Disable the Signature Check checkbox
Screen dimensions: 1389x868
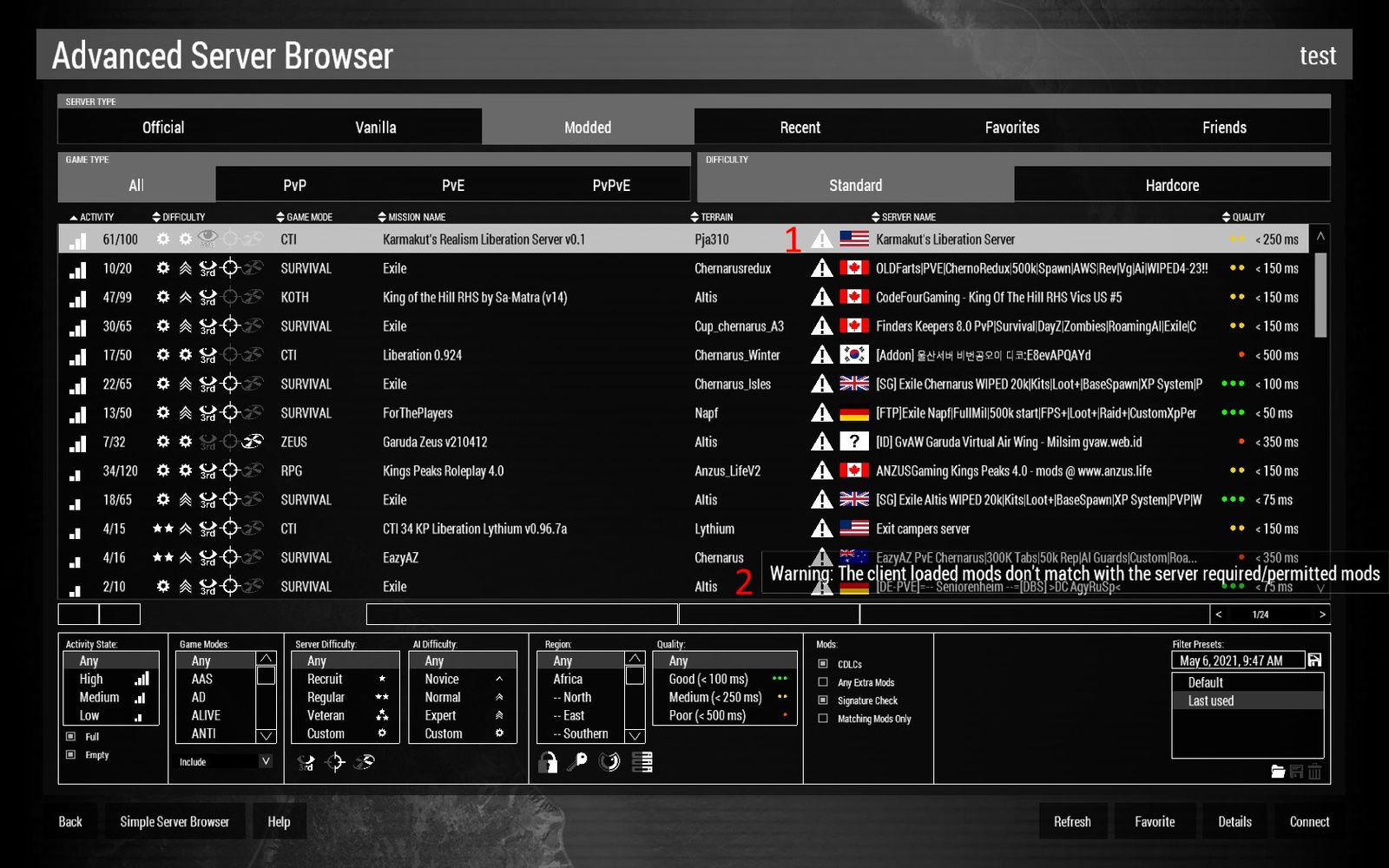point(822,700)
